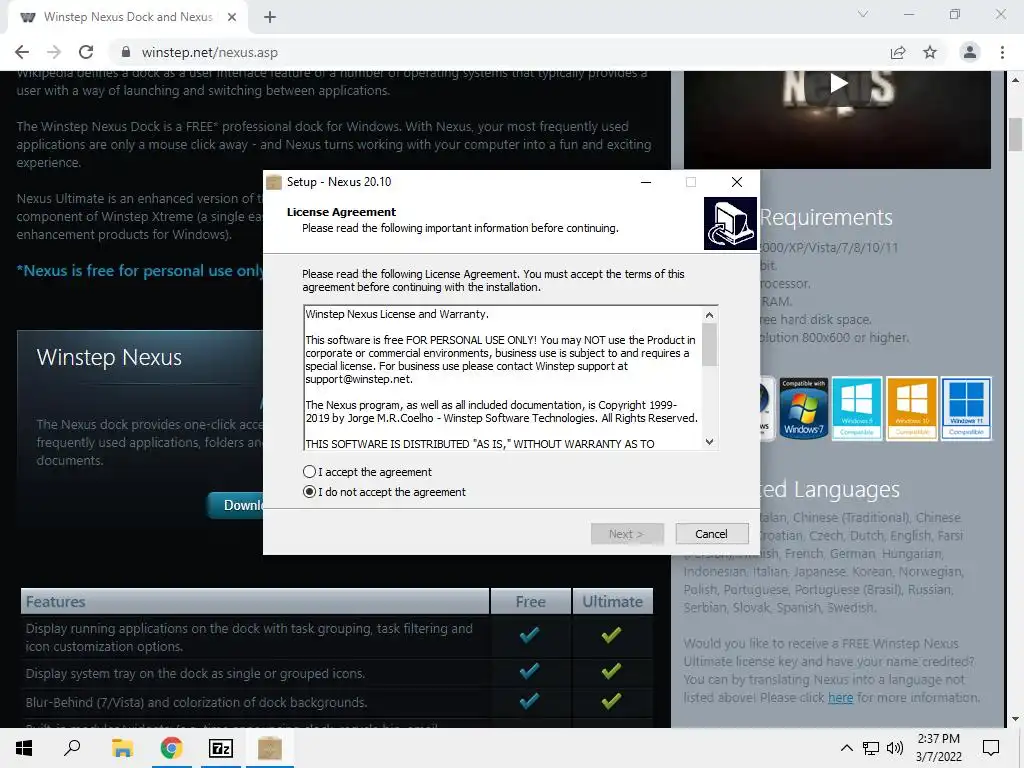Play the Nexus video on the webpage
Viewport: 1024px width, 768px height.
pos(839,83)
